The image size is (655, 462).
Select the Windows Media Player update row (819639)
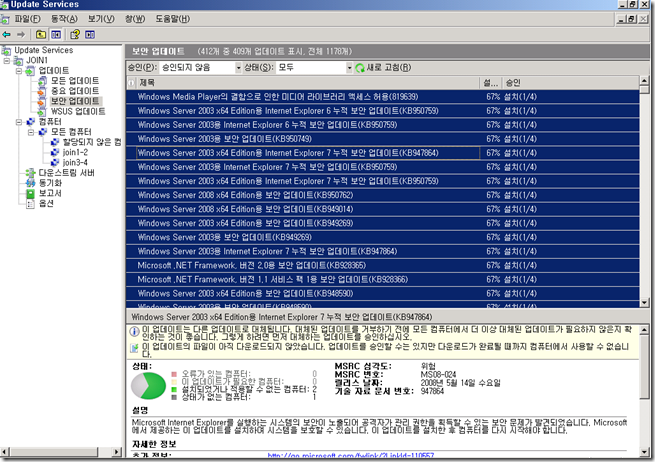click(x=383, y=97)
